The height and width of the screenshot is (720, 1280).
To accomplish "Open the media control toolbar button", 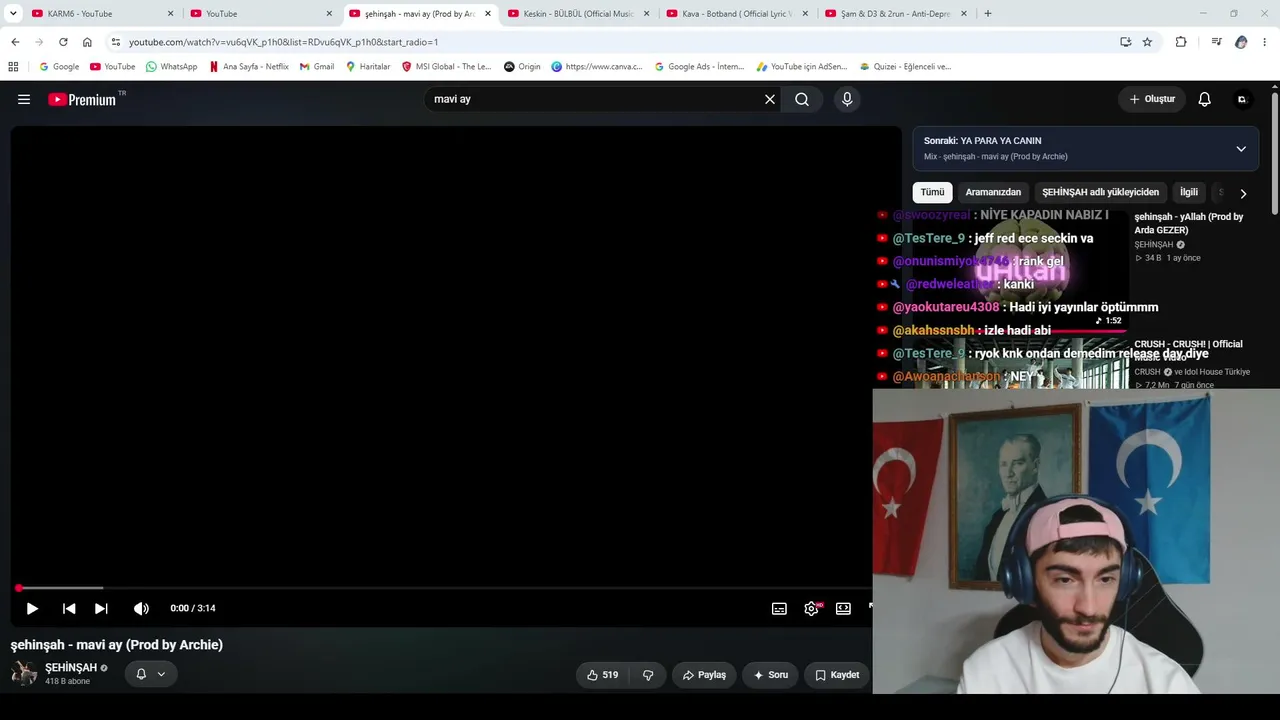I will [1216, 42].
